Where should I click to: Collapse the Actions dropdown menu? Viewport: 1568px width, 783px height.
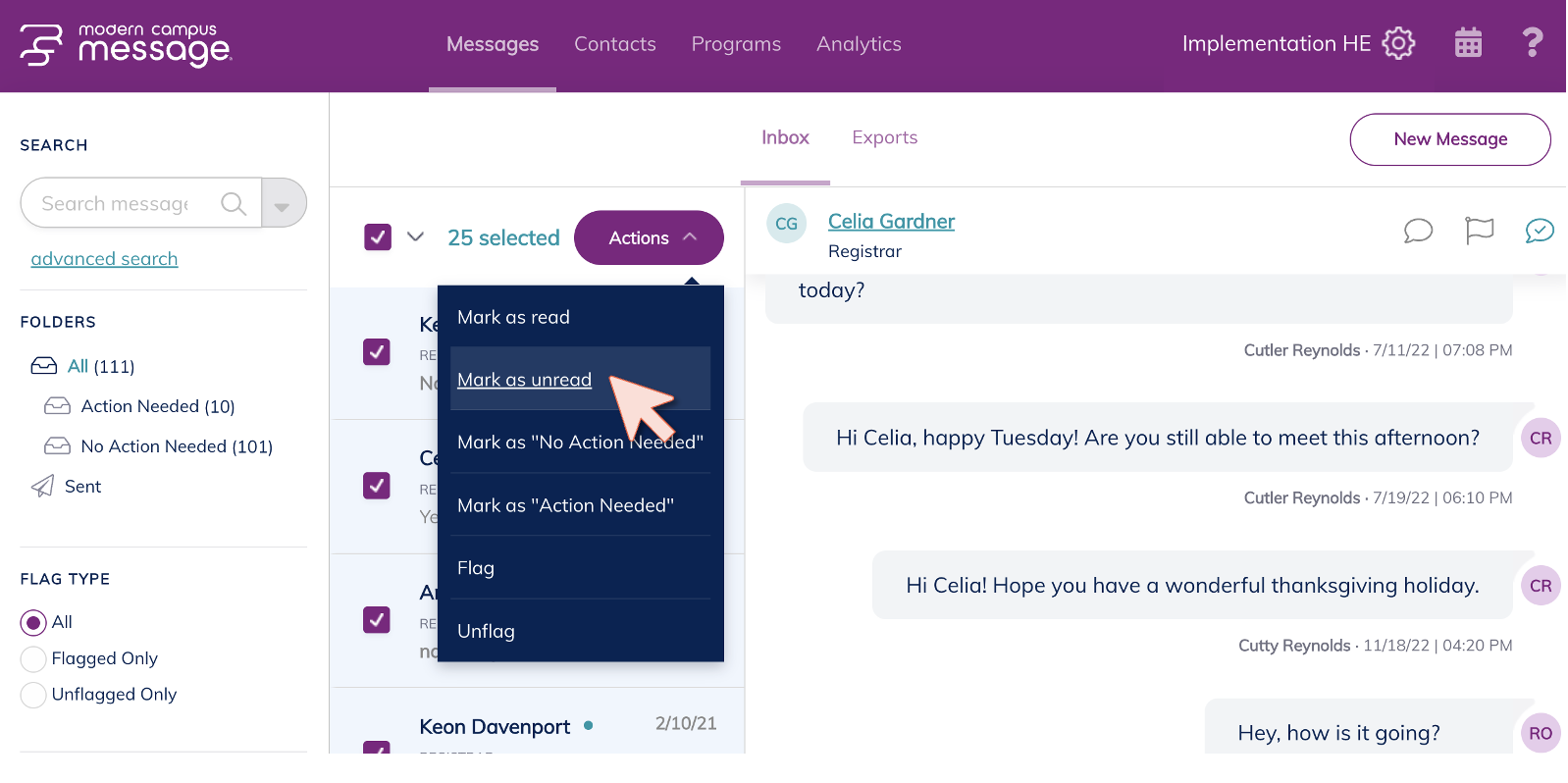649,237
